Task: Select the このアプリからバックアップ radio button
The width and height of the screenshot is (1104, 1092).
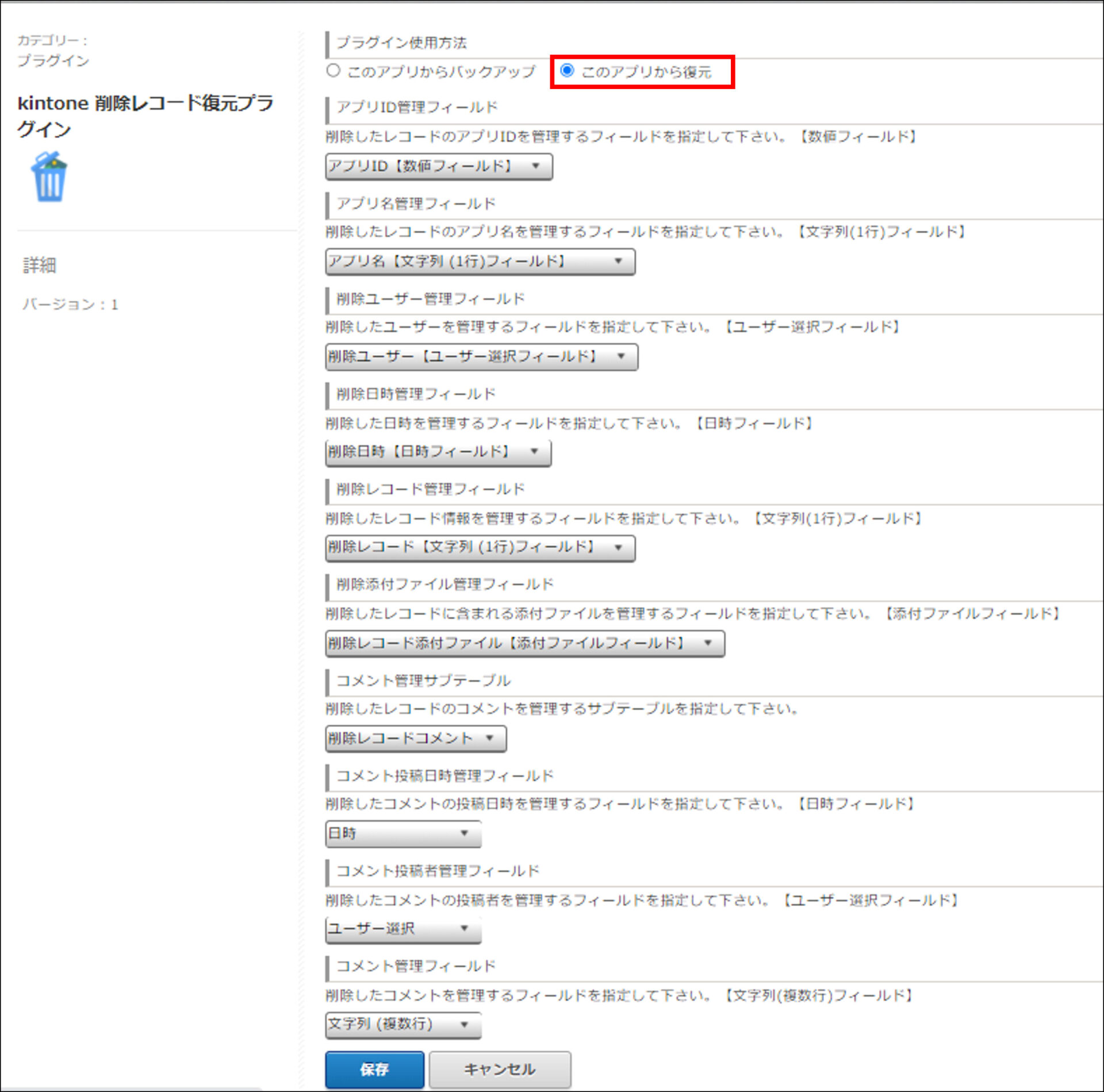Action: [x=333, y=71]
